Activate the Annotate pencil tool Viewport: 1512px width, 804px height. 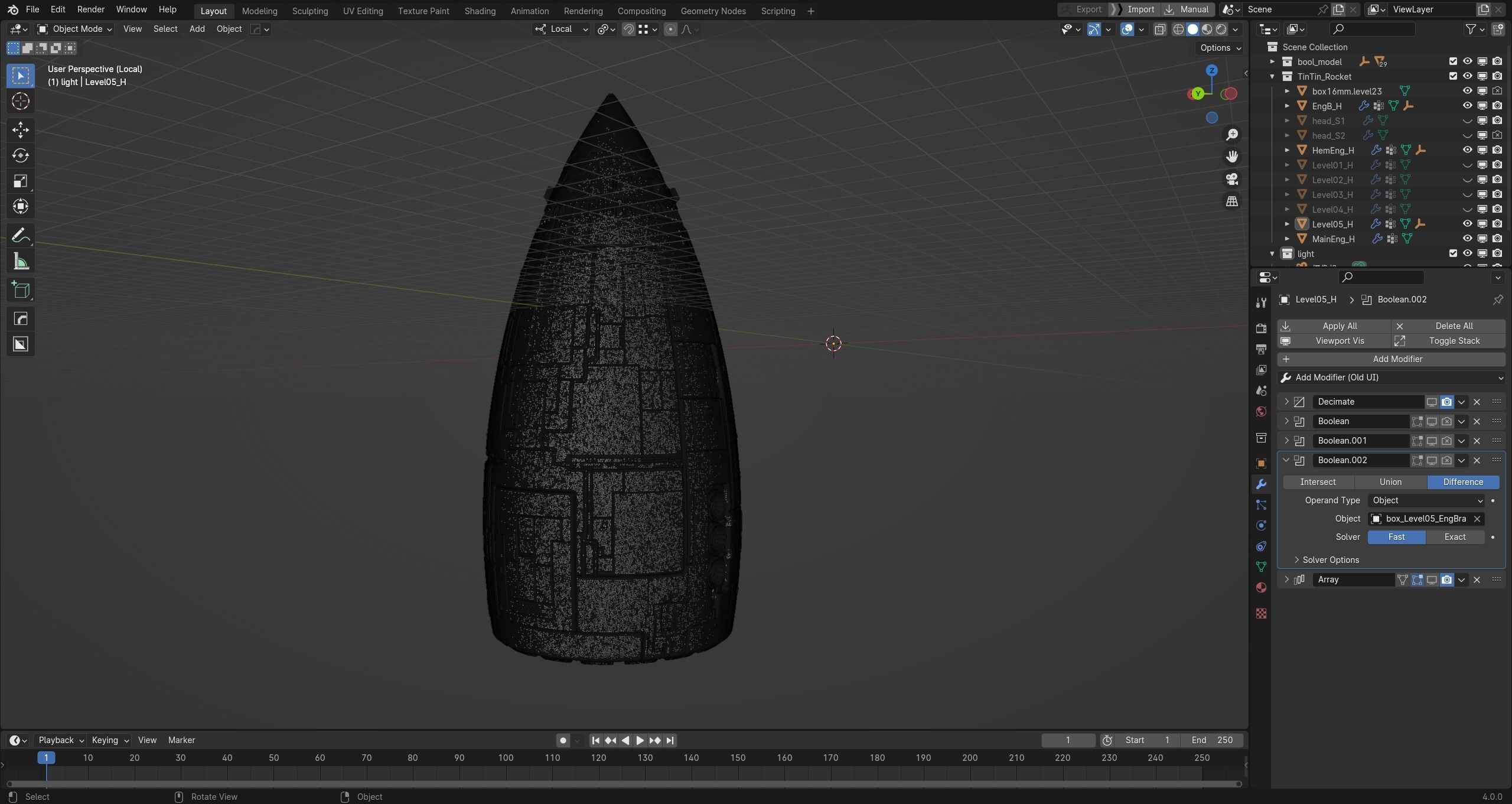[x=21, y=236]
